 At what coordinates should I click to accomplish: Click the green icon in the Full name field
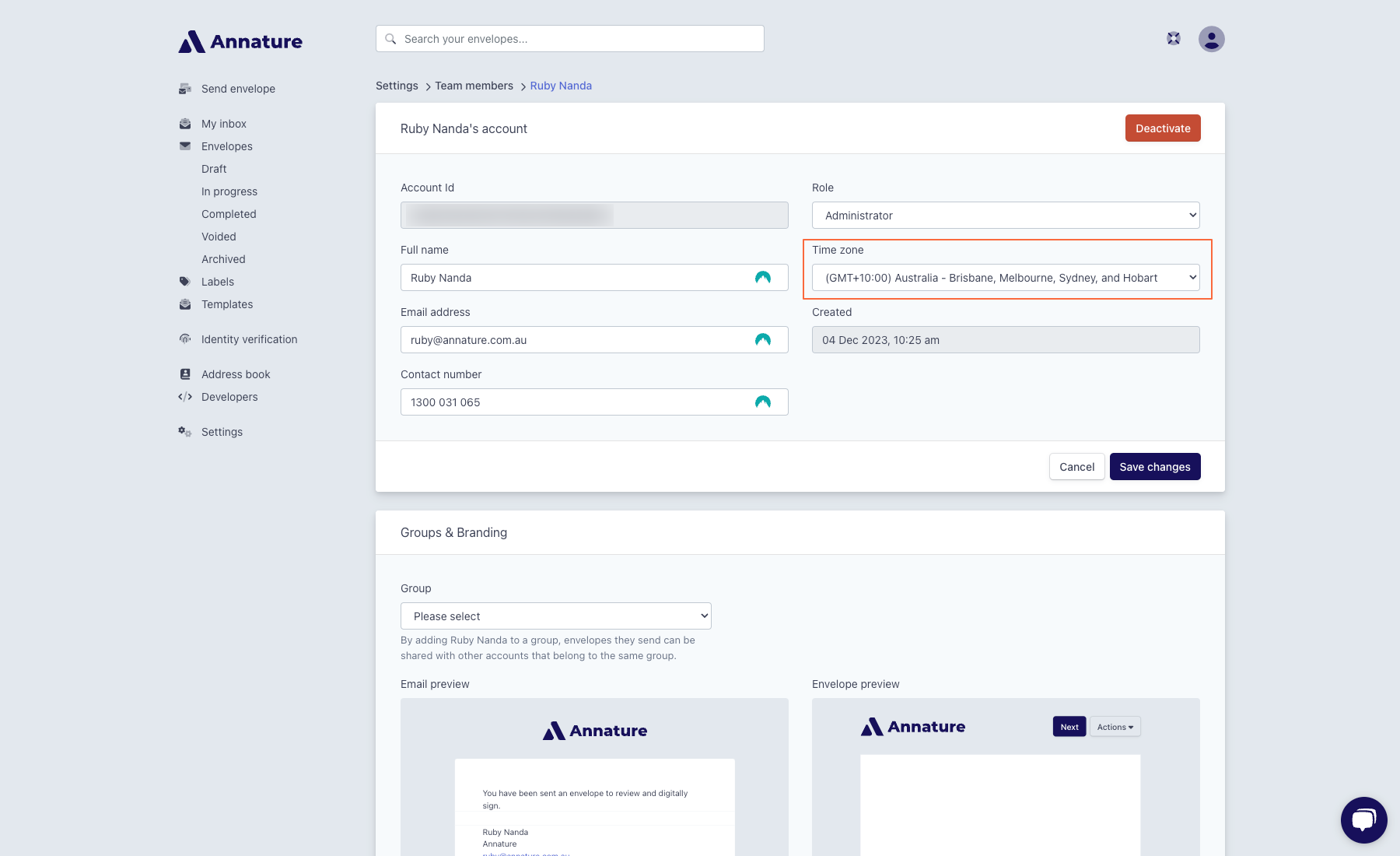point(763,278)
